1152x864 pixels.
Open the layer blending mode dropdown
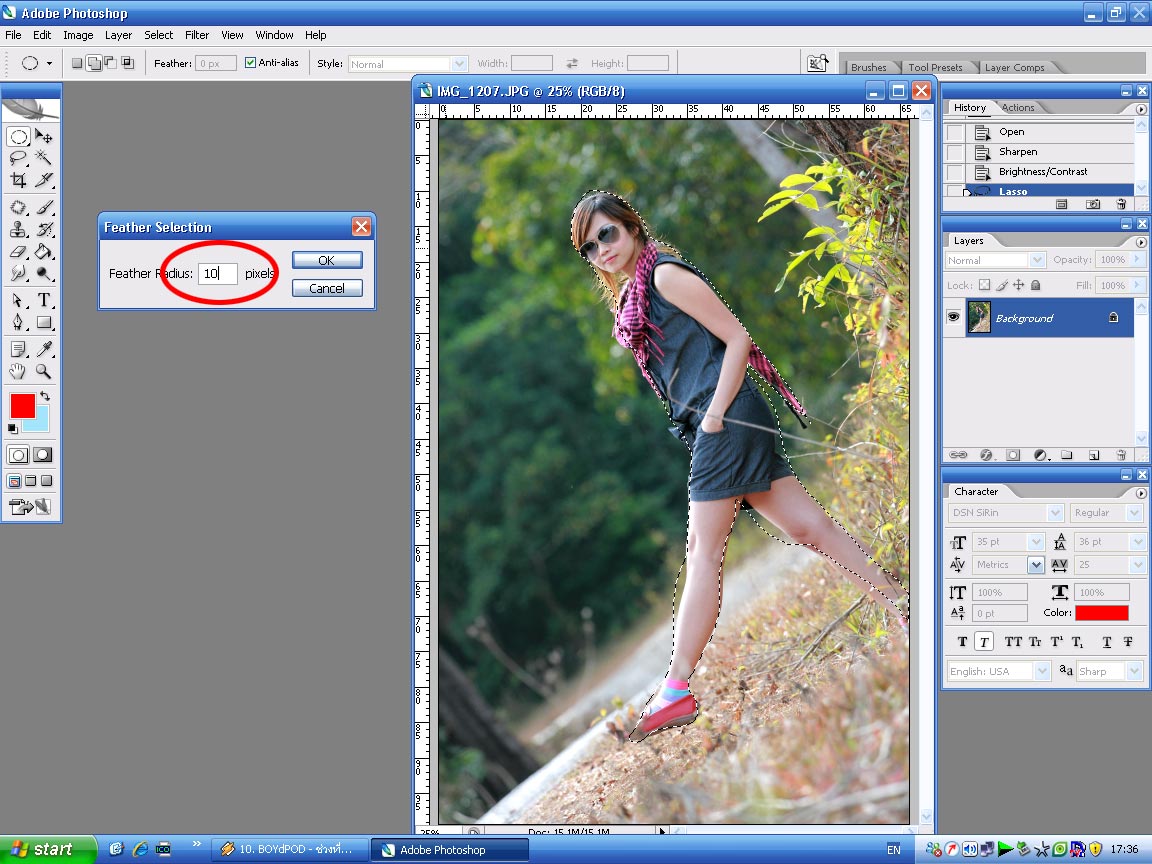pyautogui.click(x=1037, y=260)
